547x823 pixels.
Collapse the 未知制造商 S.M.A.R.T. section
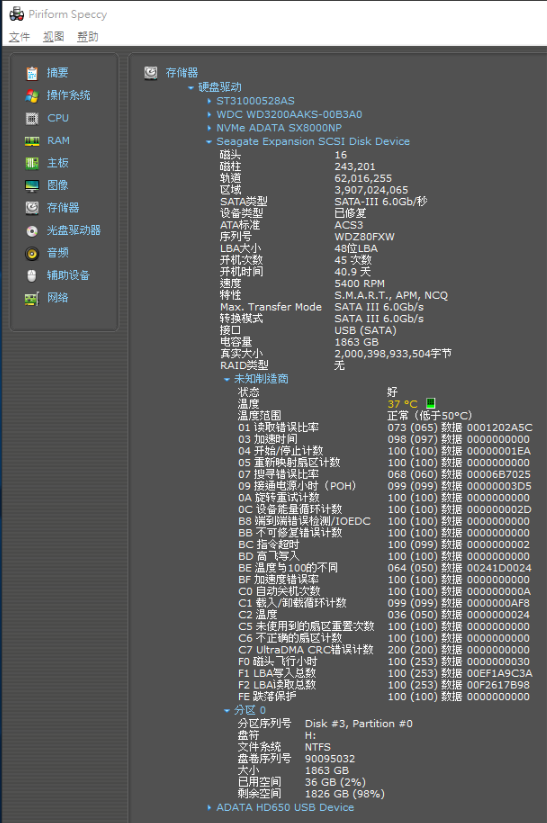[226, 379]
